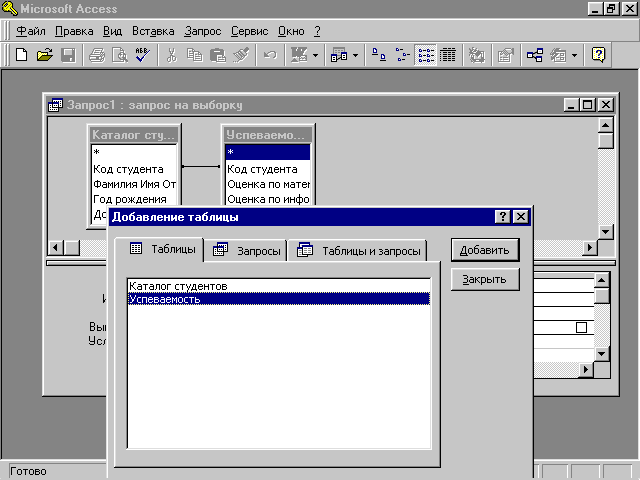The width and height of the screenshot is (640, 480).
Task: Select asterisk in Каталог студентов field list
Action: click(134, 153)
